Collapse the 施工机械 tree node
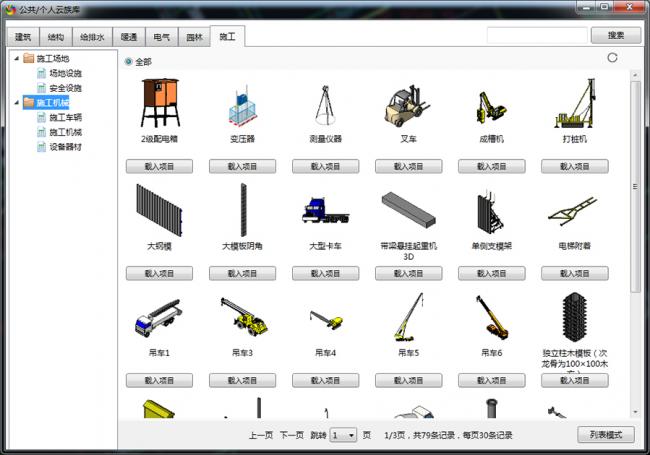650x455 pixels. point(18,102)
